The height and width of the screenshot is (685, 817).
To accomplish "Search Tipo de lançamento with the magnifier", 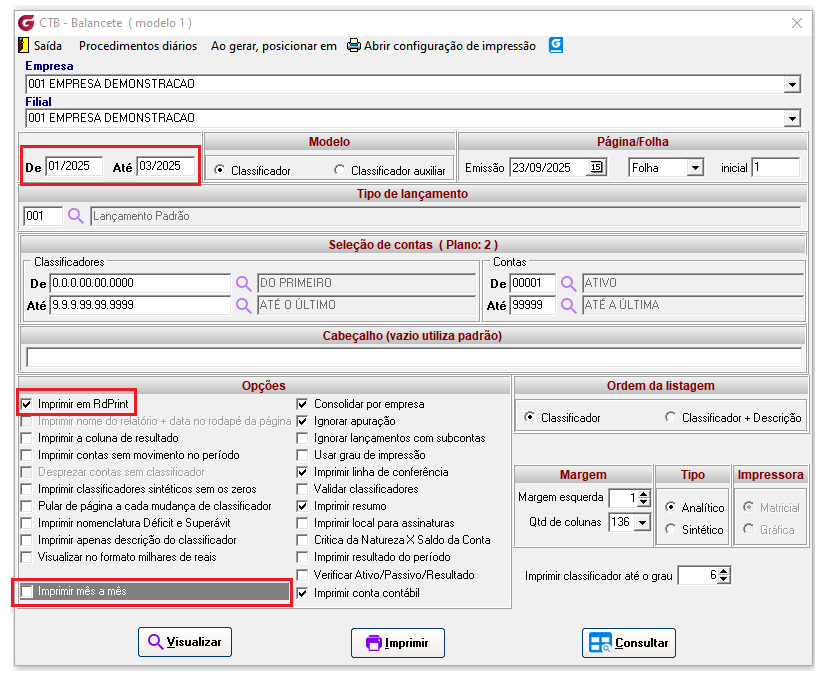I will [76, 216].
